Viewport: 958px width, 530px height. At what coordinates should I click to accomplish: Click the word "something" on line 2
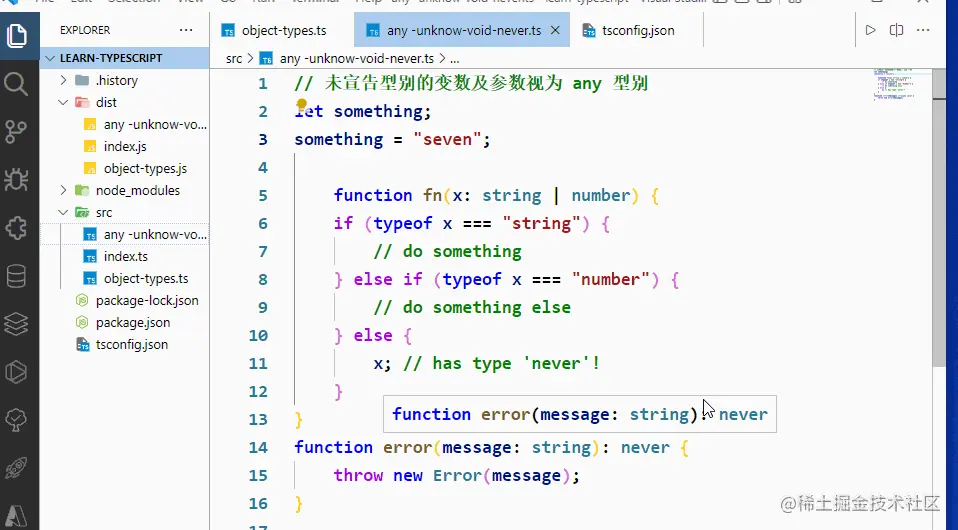pyautogui.click(x=378, y=111)
